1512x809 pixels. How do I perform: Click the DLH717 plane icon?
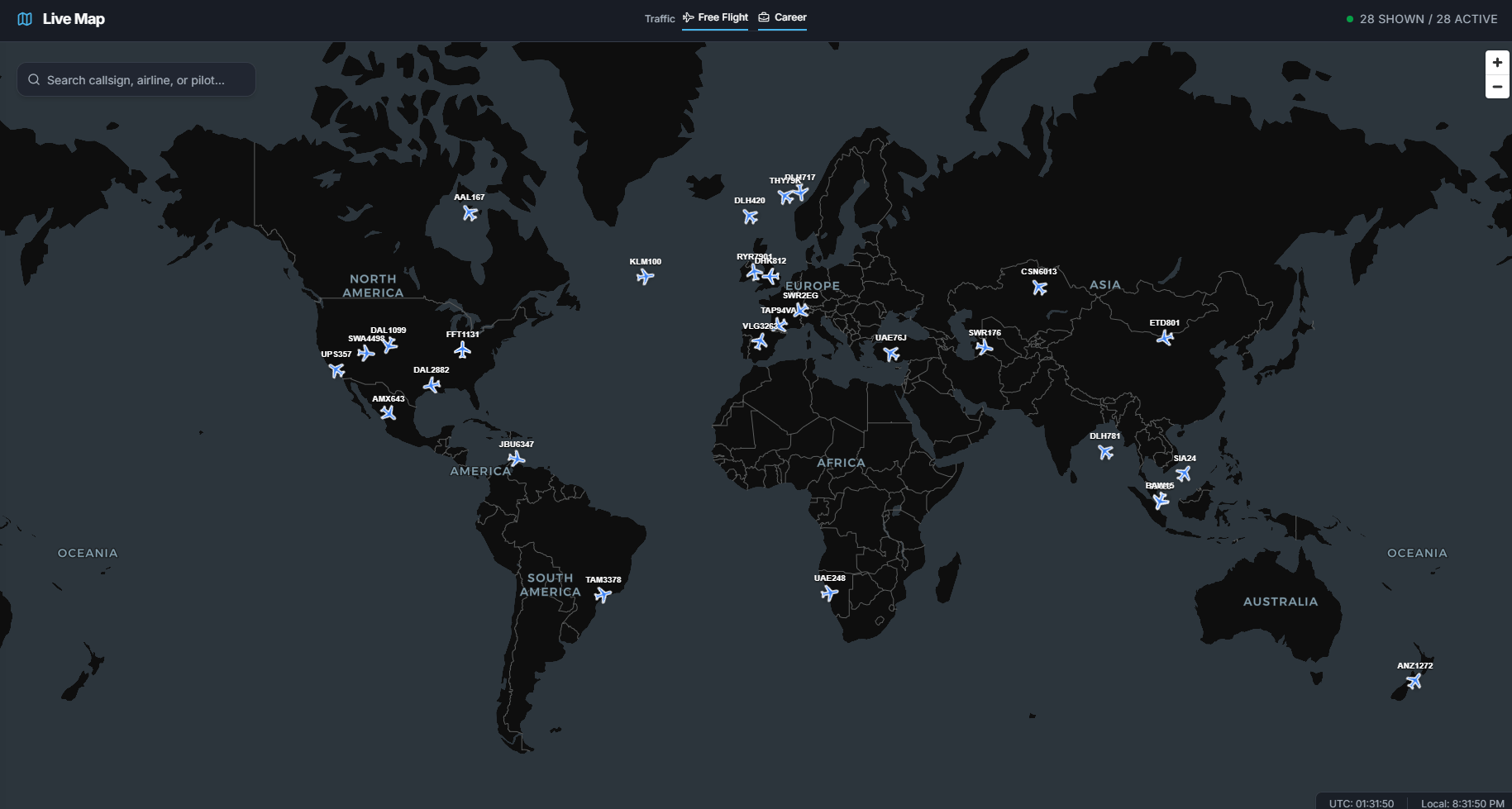(x=801, y=193)
